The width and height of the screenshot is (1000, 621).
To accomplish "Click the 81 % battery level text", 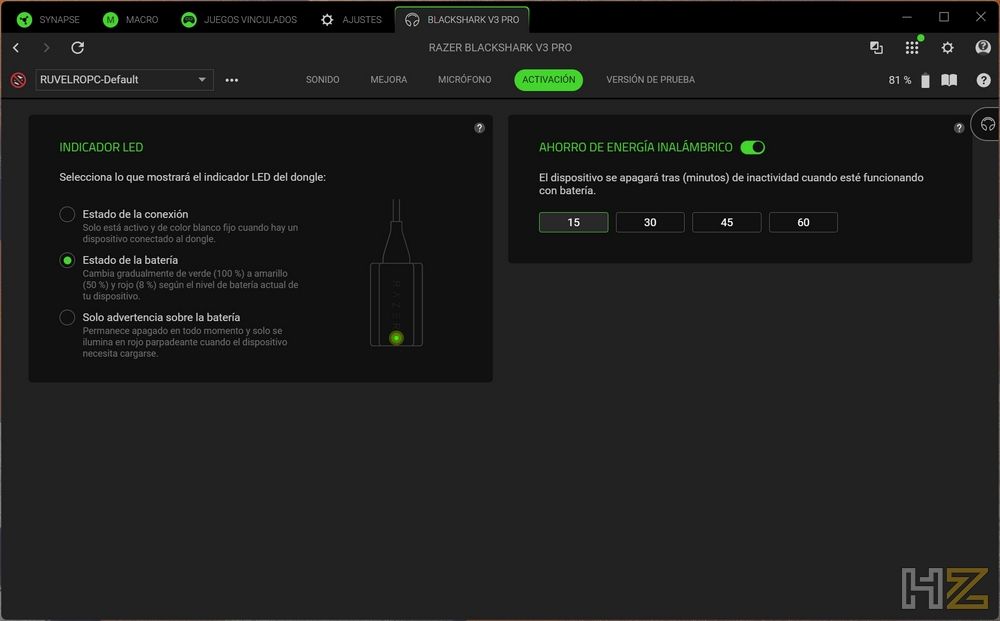I will coord(899,80).
